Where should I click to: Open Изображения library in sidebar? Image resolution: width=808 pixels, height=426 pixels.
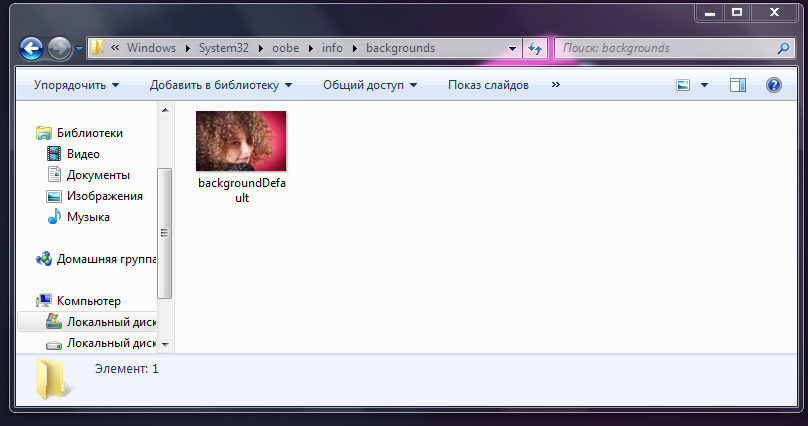point(105,196)
